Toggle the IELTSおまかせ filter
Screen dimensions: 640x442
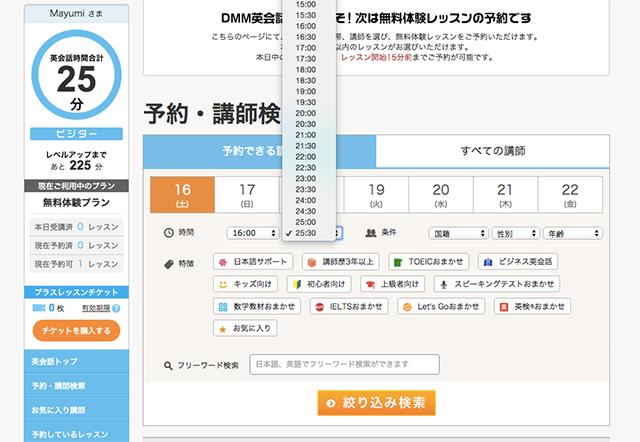coord(349,307)
